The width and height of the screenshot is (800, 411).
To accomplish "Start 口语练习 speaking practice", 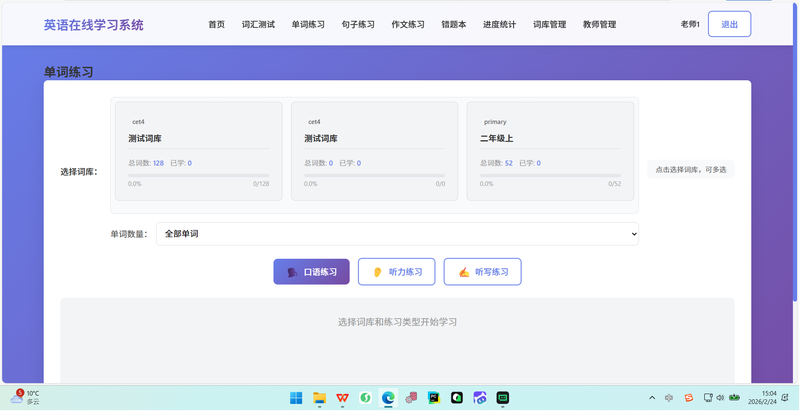I will [x=311, y=272].
